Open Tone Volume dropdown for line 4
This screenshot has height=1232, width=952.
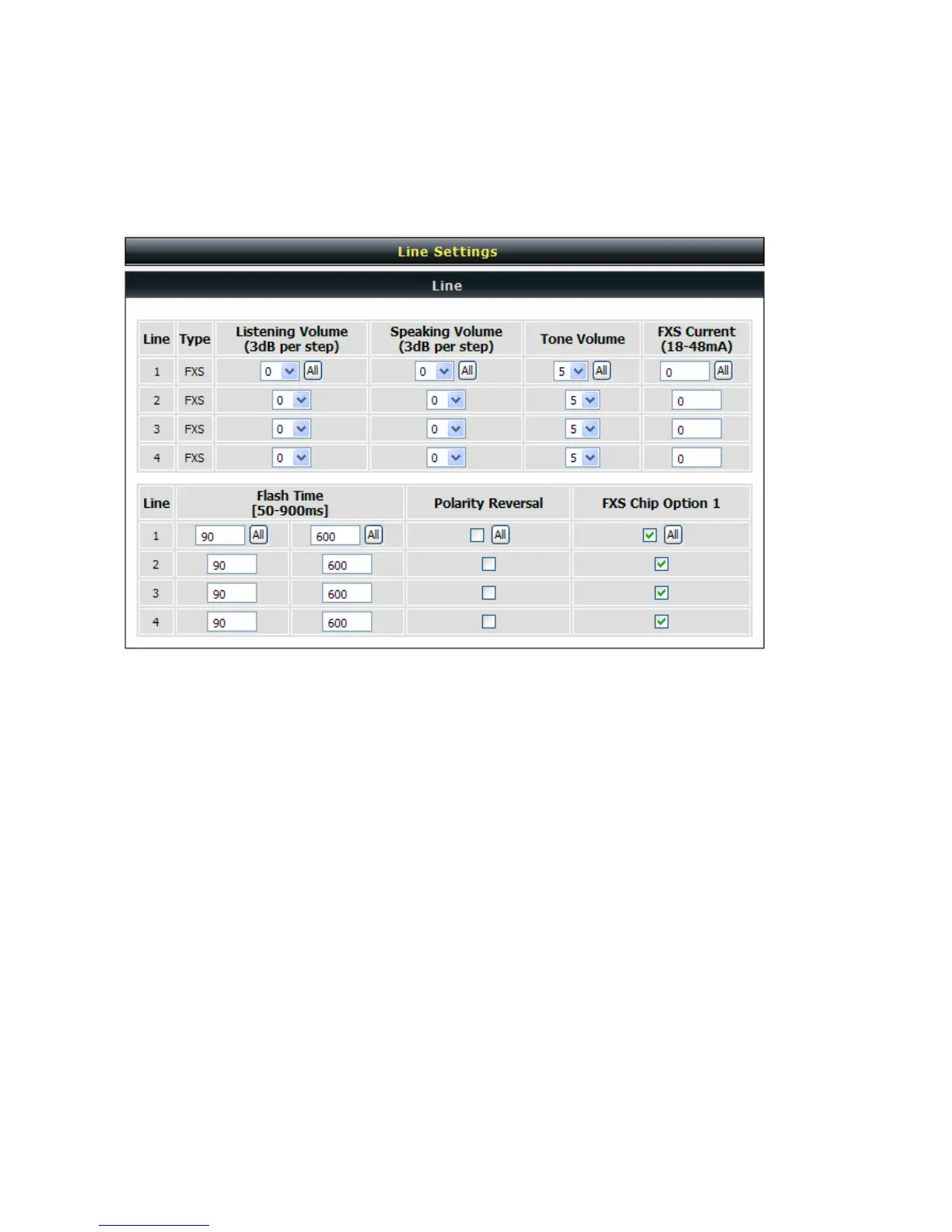click(x=583, y=458)
